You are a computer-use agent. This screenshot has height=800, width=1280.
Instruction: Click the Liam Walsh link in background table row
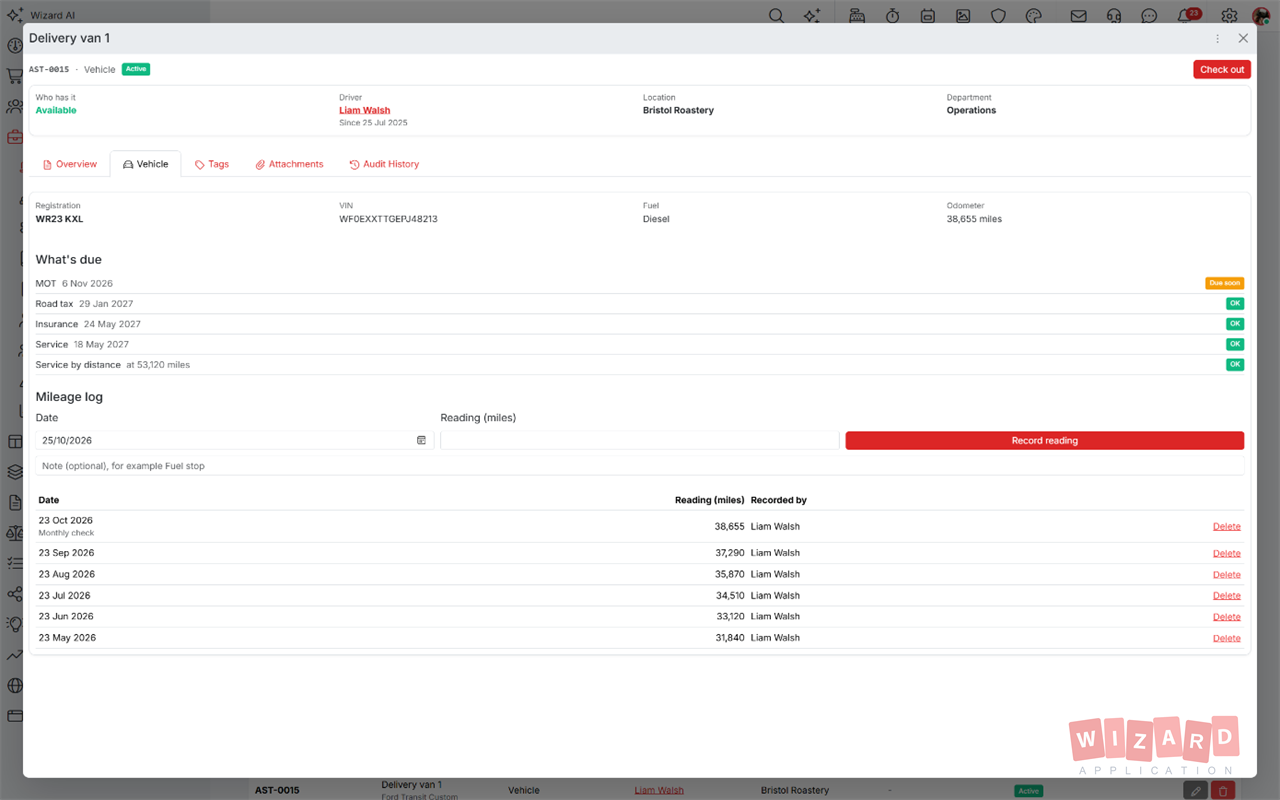click(x=659, y=790)
